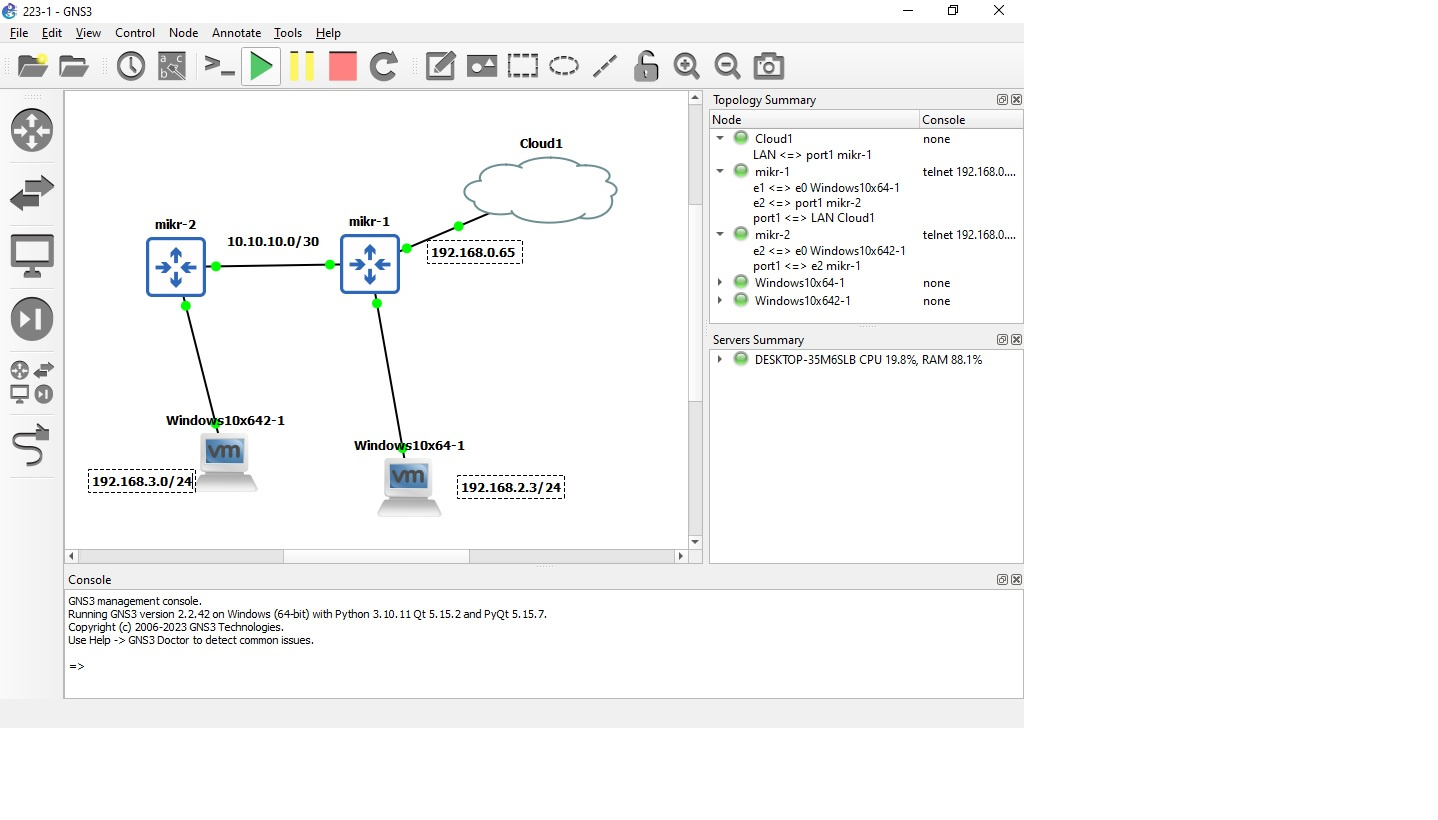Select the Windows10x64-1 VM on canvas
The height and width of the screenshot is (820, 1438).
coord(409,486)
